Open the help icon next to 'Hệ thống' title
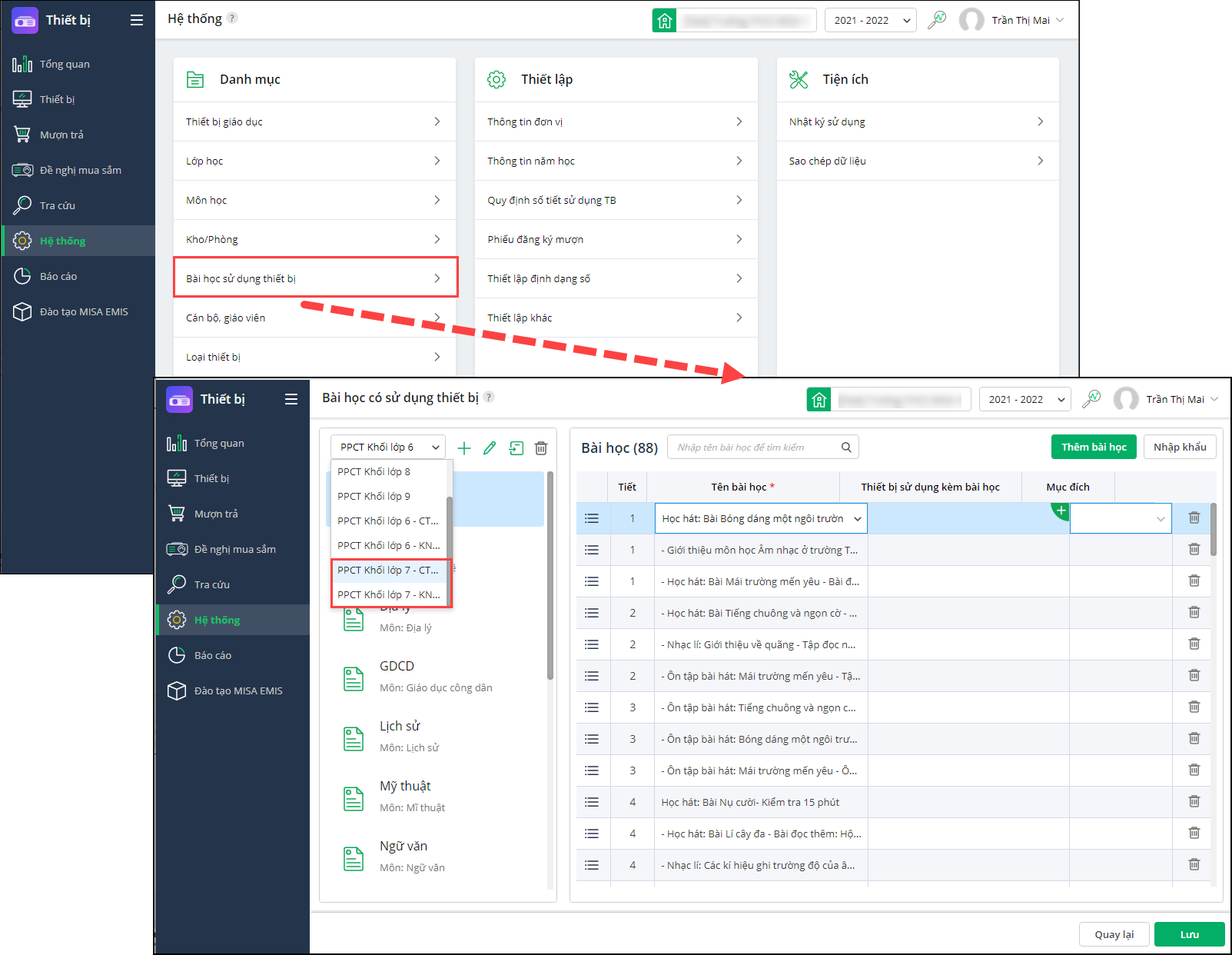 pyautogui.click(x=232, y=18)
